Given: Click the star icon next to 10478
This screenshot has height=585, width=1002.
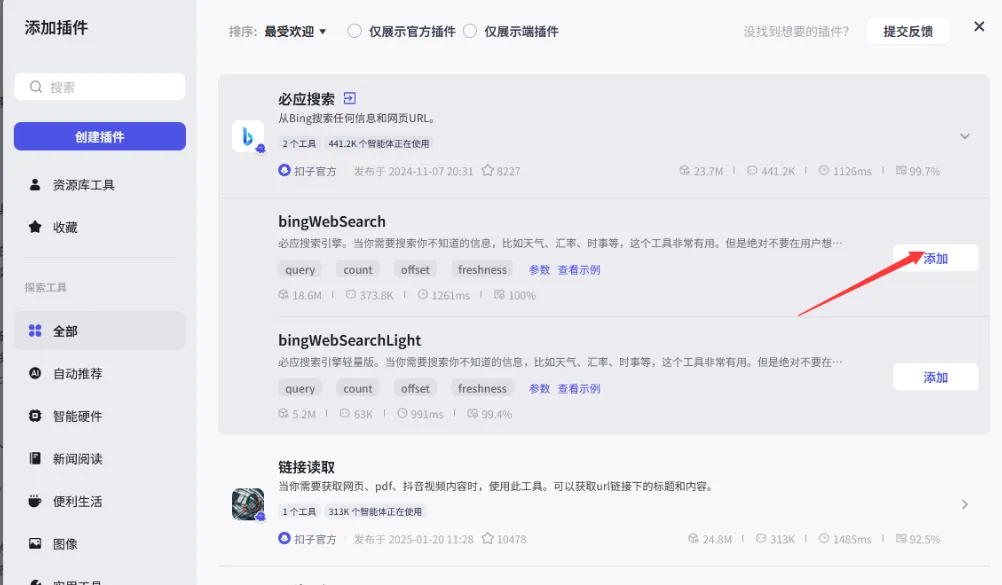Looking at the screenshot, I should coord(488,538).
